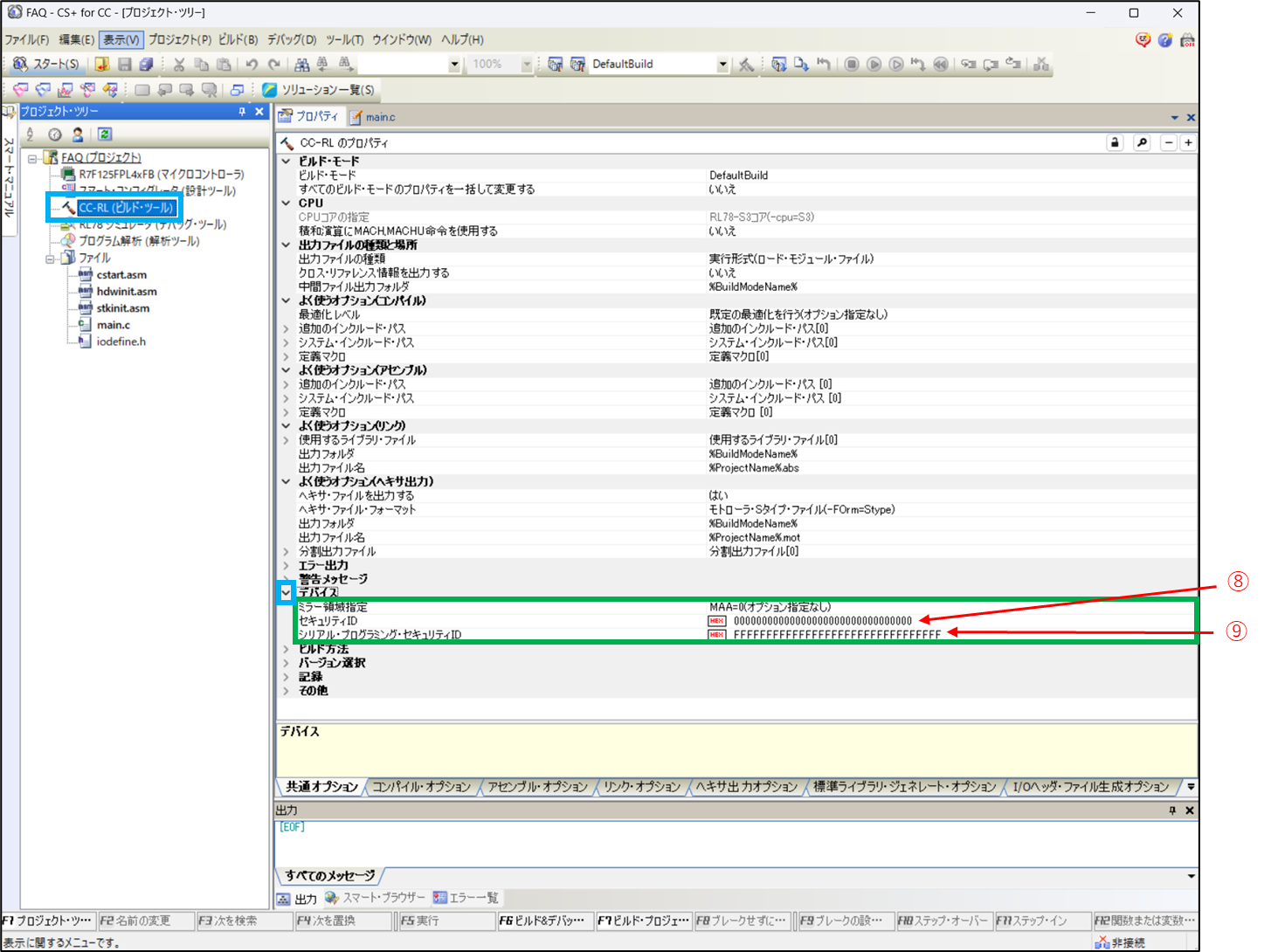Click the Download to debug tool icon
This screenshot has width=1278, height=952.
801,64
